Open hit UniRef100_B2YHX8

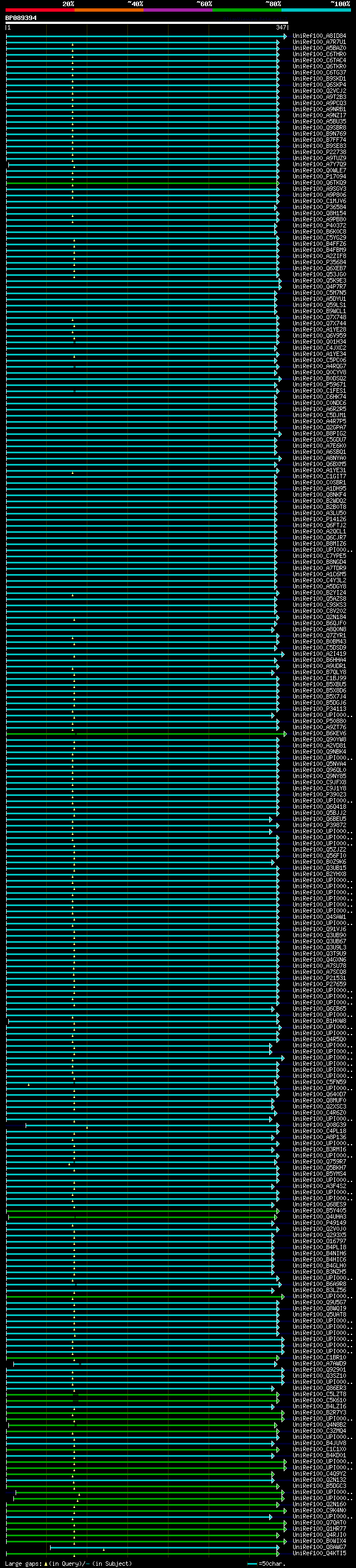pyautogui.click(x=319, y=874)
